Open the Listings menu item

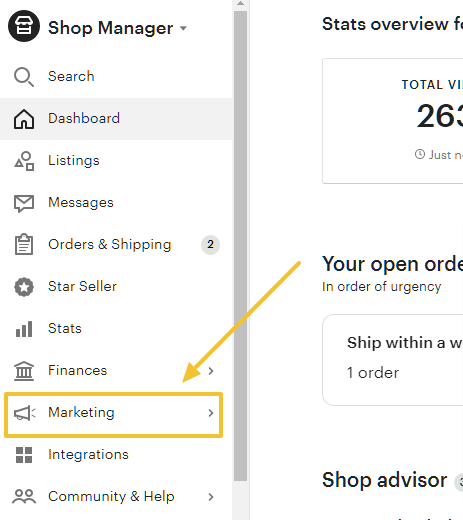116,161
